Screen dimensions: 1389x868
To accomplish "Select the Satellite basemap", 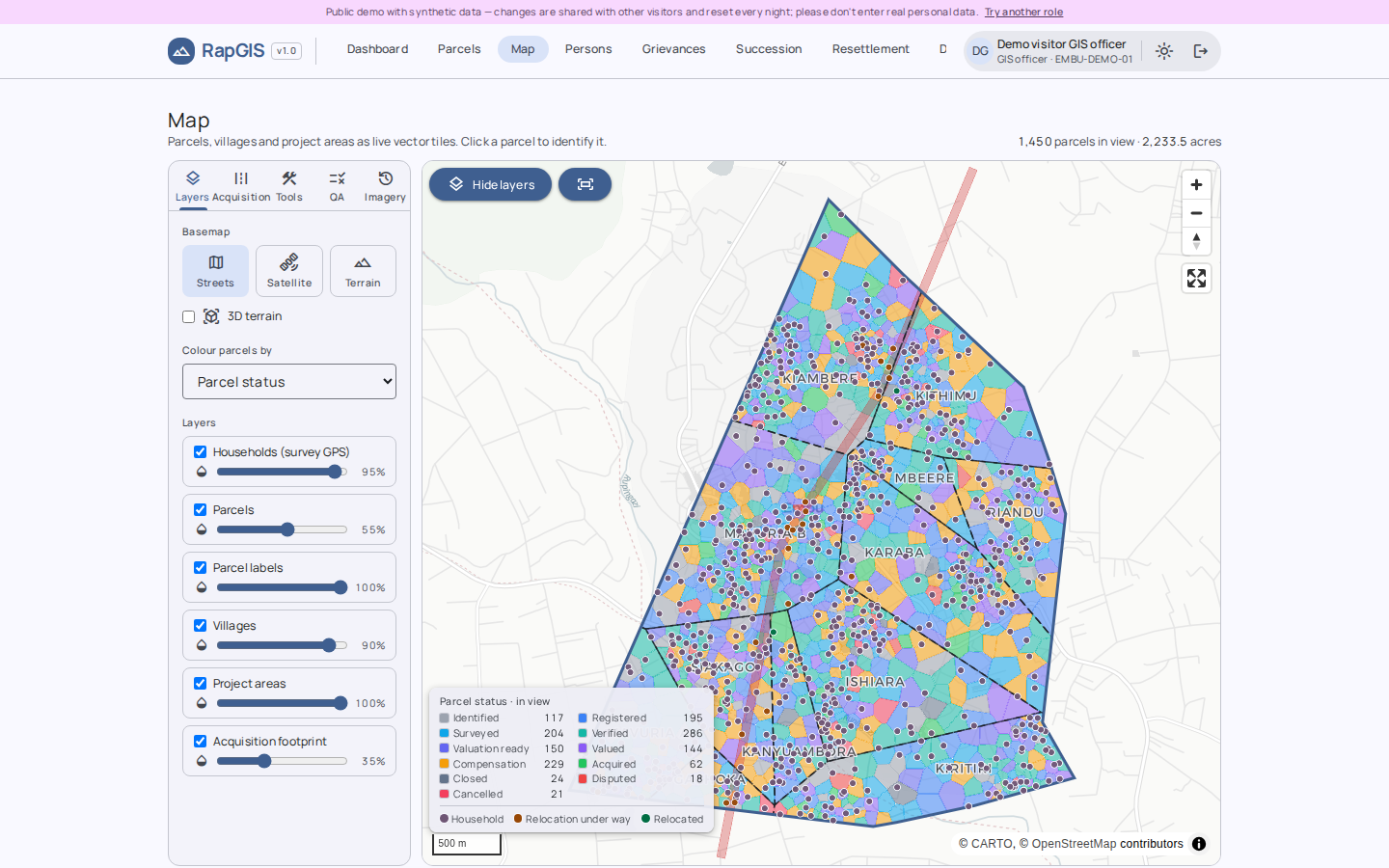I will 289,271.
